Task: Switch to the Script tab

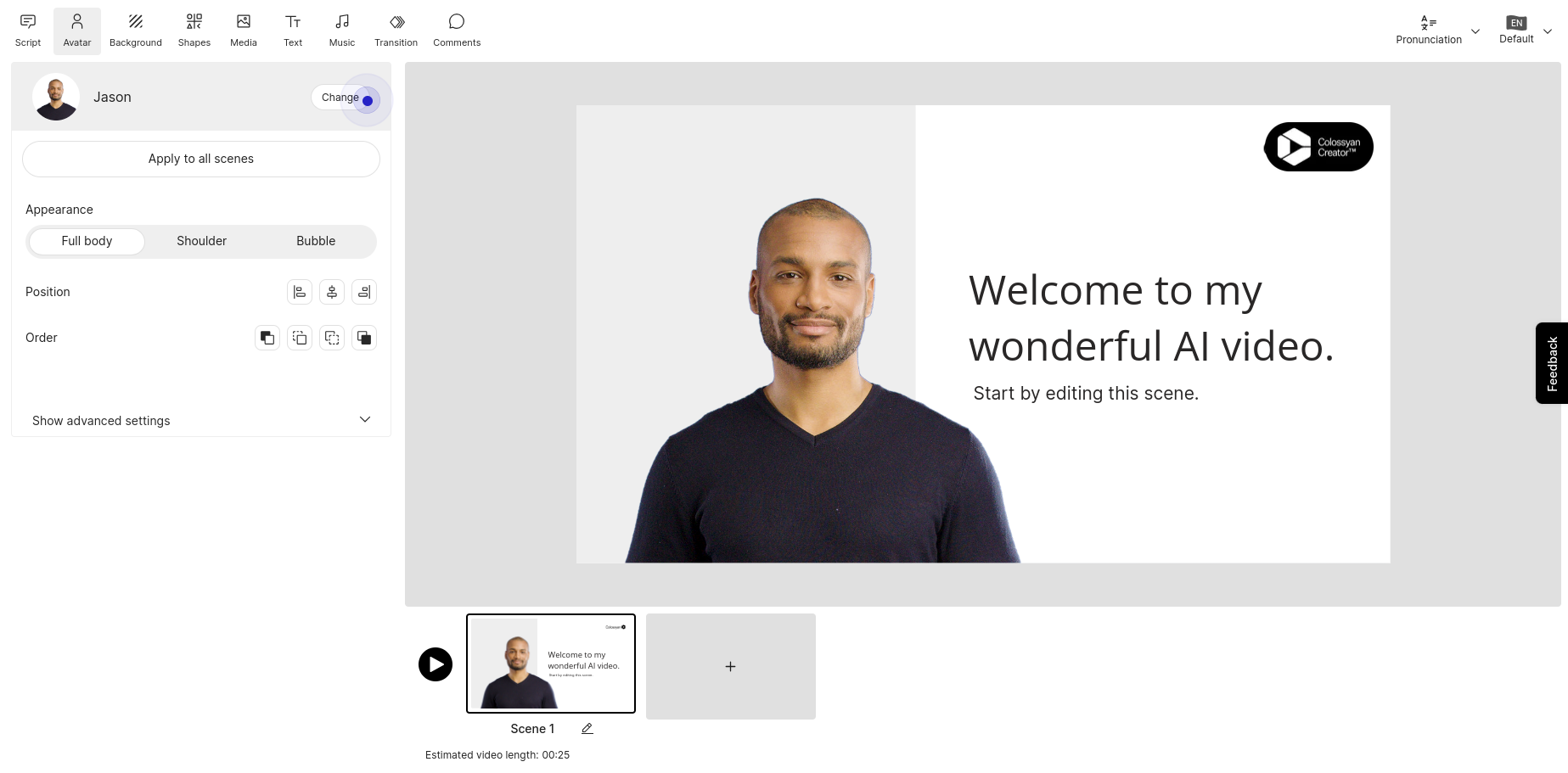Action: (x=28, y=31)
